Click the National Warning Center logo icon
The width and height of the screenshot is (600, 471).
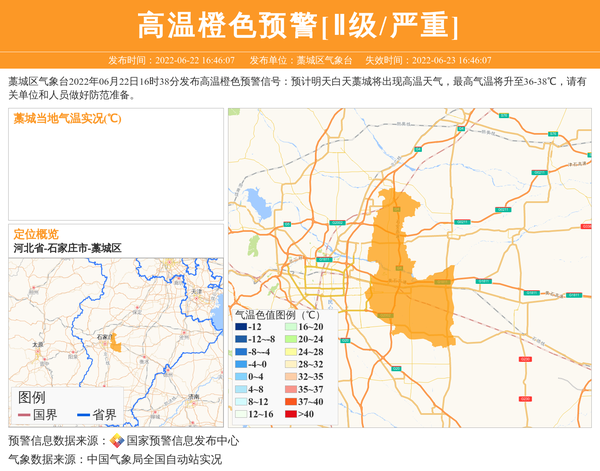pyautogui.click(x=117, y=441)
